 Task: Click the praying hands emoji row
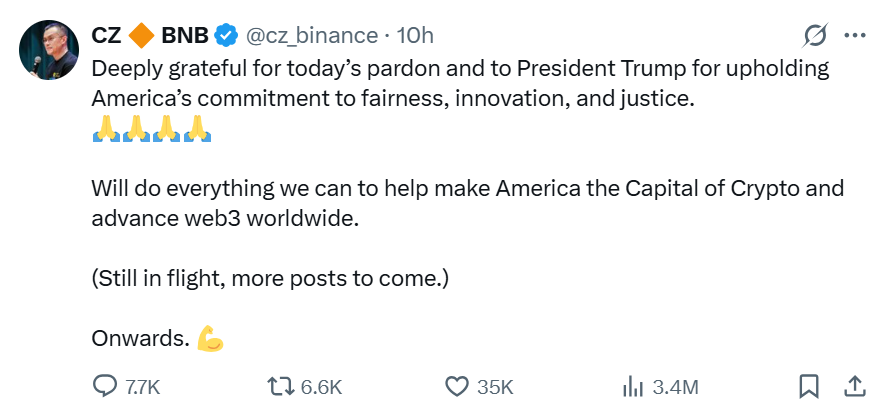point(150,129)
